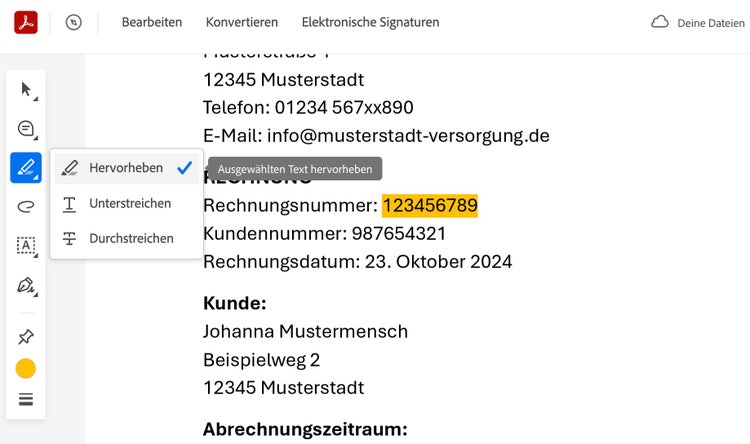Click the blue highlighter tool button
This screenshot has height=444, width=750.
(26, 167)
